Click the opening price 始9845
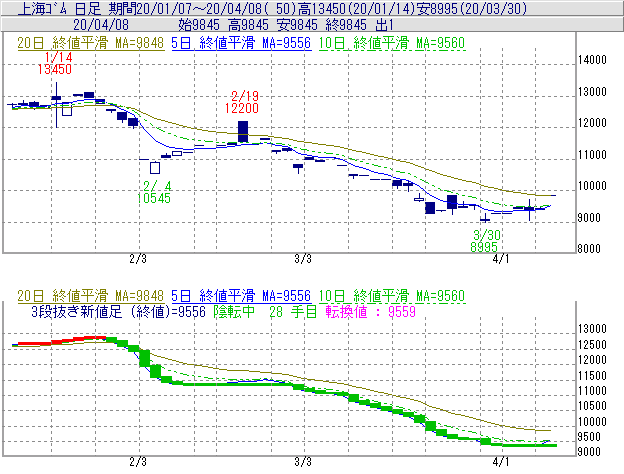Viewport: 624px width, 474px height. point(199,25)
